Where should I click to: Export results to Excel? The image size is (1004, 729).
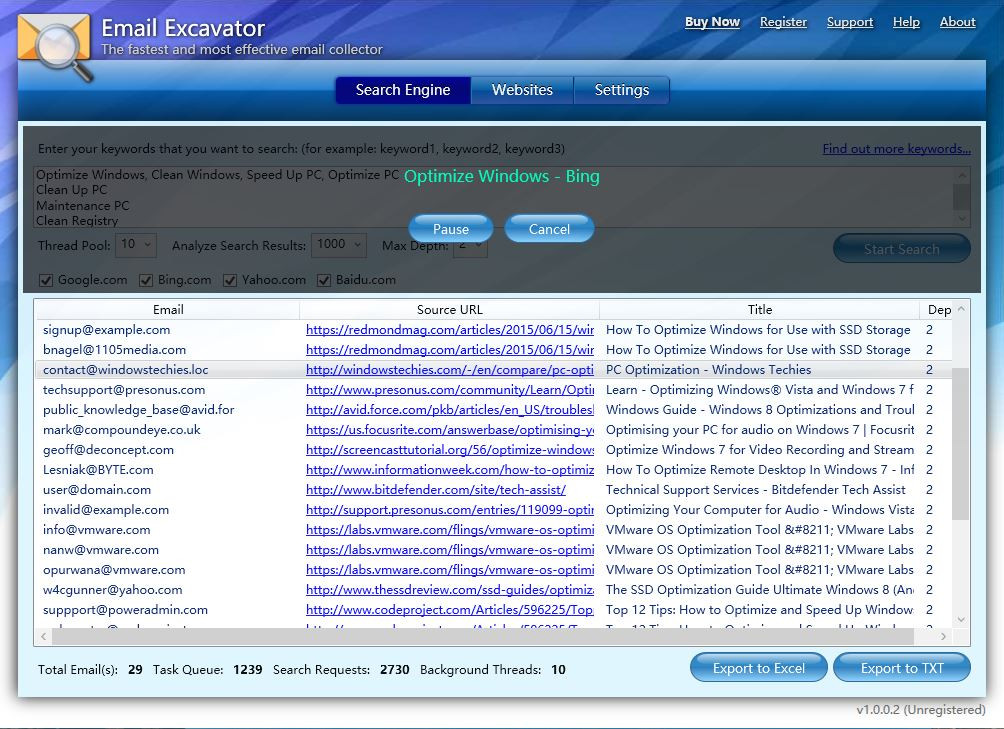point(759,668)
